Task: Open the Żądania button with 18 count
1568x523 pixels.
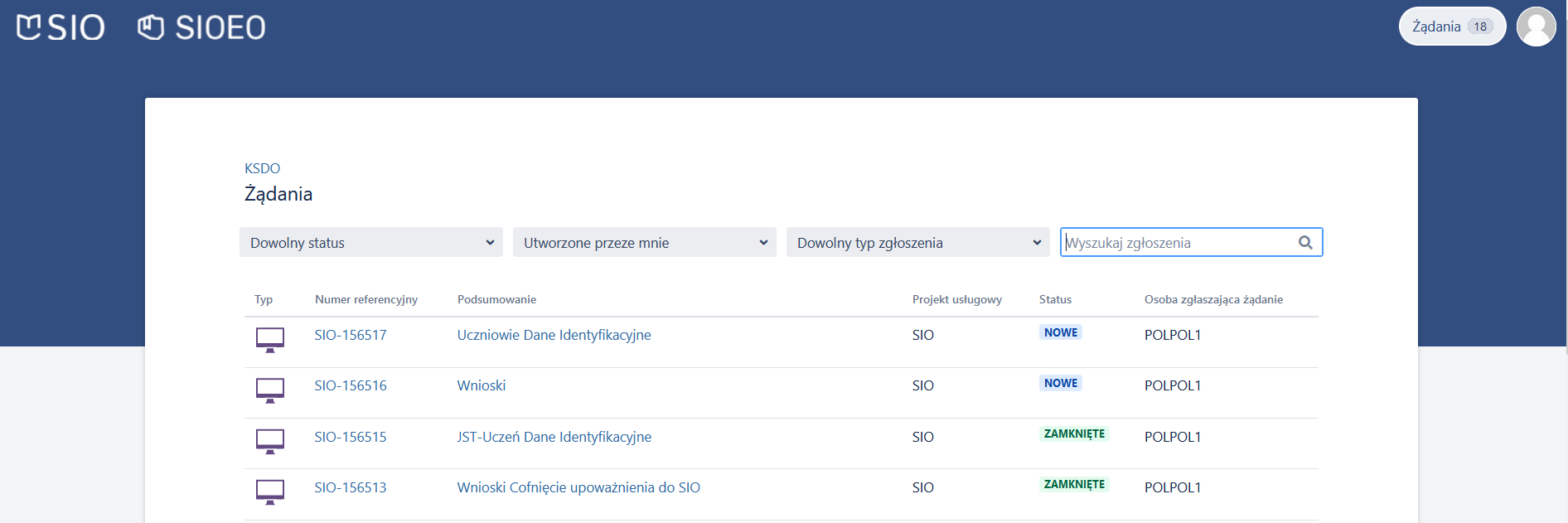Action: point(1451,27)
